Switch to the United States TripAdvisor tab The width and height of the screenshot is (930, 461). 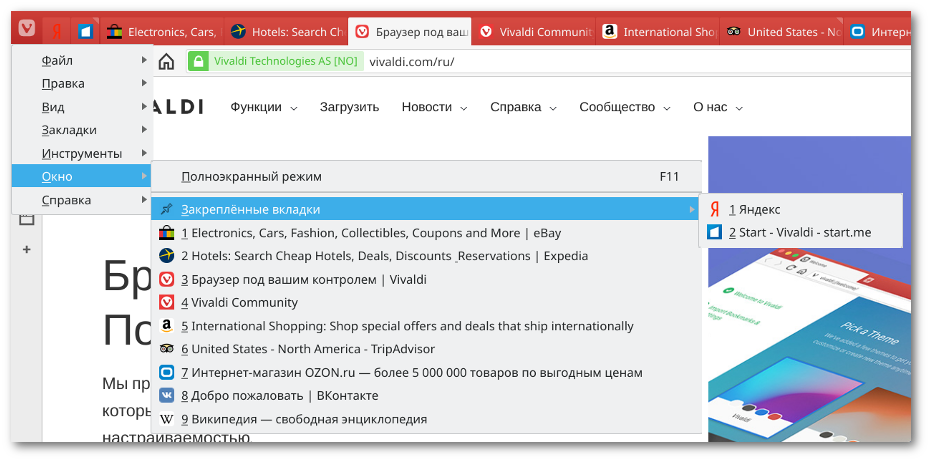coord(781,32)
